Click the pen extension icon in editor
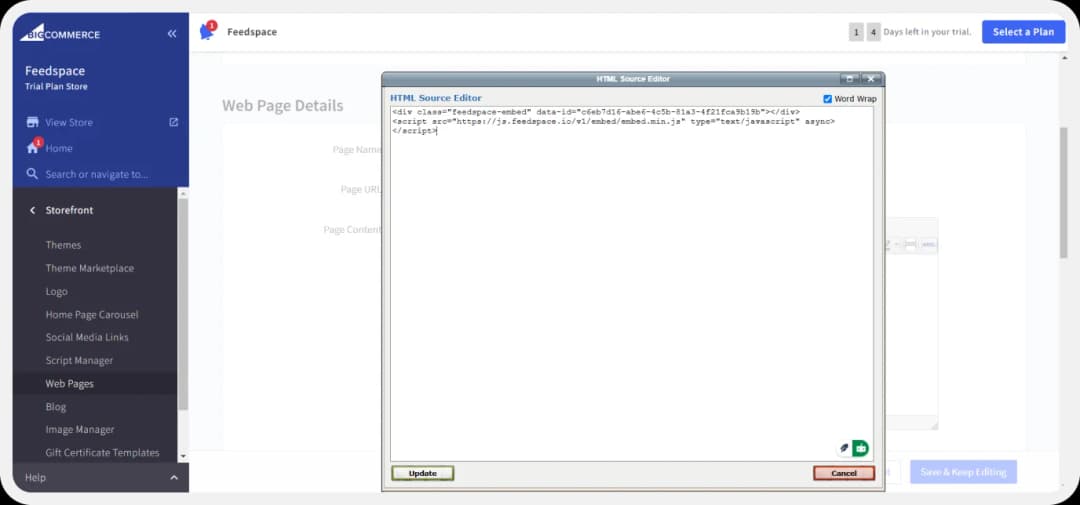The image size is (1080, 505). tap(844, 448)
